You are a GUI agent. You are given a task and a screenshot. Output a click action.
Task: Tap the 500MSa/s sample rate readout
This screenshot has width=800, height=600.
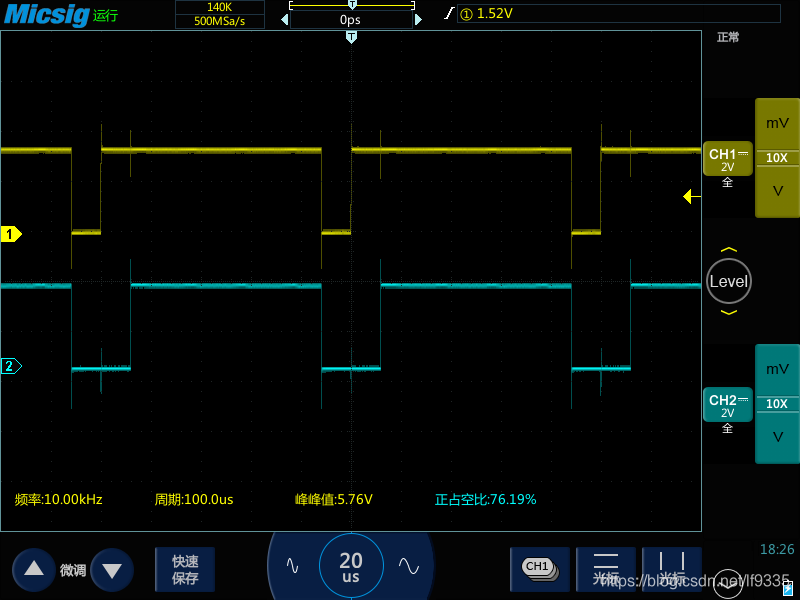click(220, 21)
